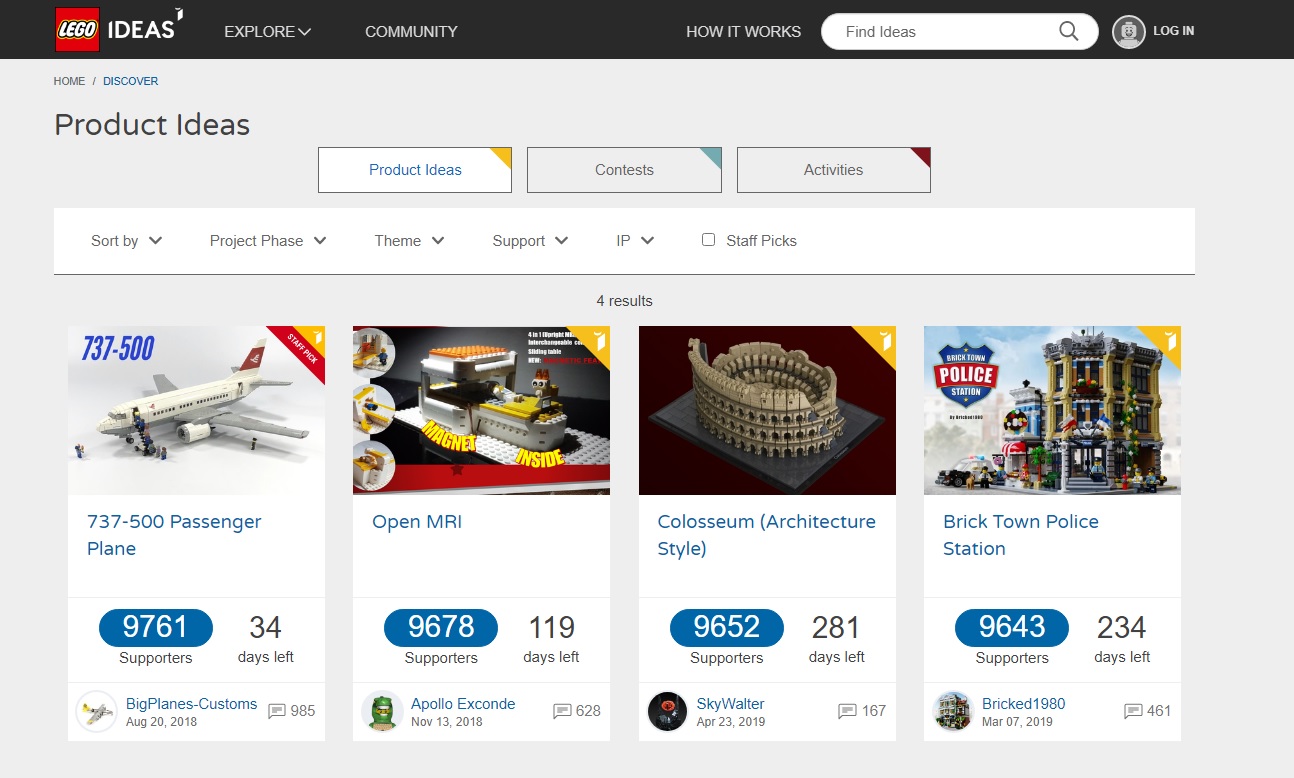The image size is (1294, 778).
Task: Switch to the Contests tab
Action: click(624, 169)
